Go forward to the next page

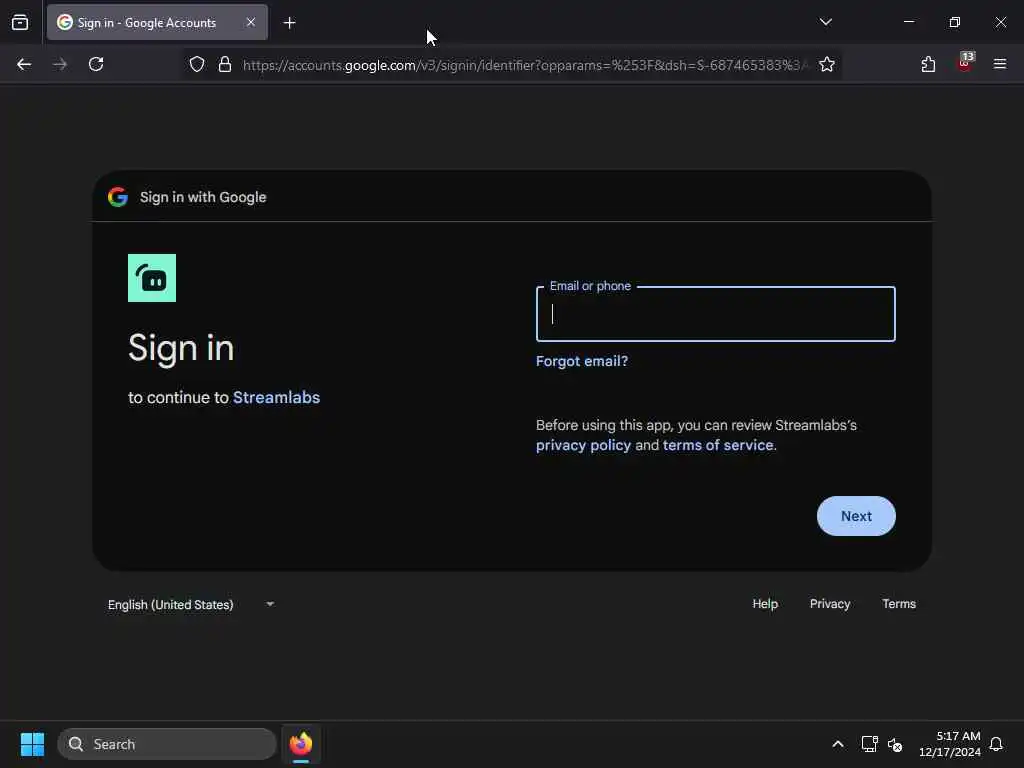[x=60, y=64]
